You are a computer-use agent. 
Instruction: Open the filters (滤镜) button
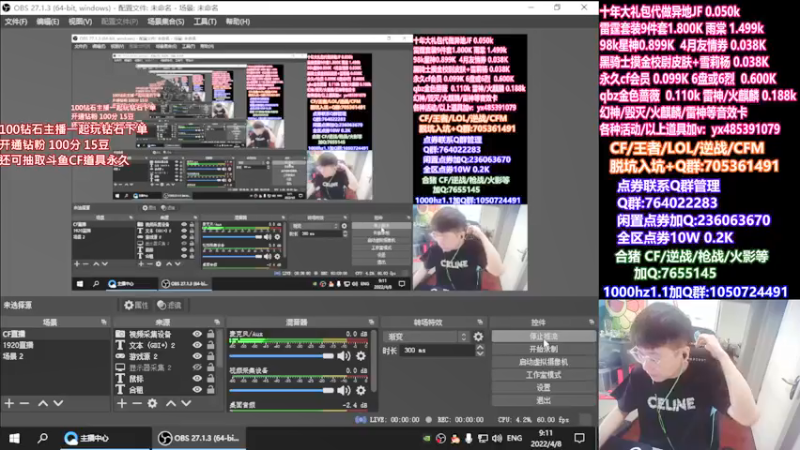click(x=170, y=305)
